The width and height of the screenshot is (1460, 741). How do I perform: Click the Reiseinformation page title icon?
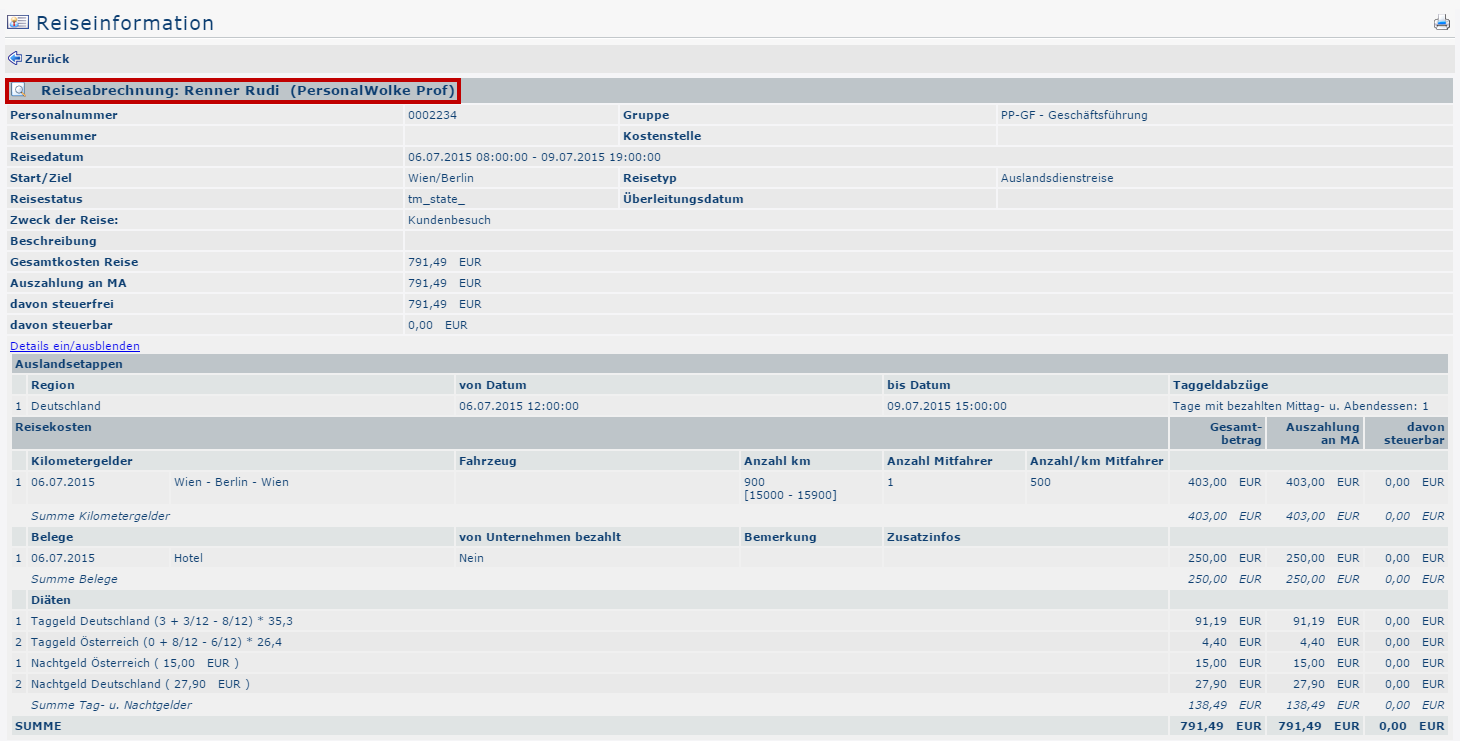coord(18,22)
